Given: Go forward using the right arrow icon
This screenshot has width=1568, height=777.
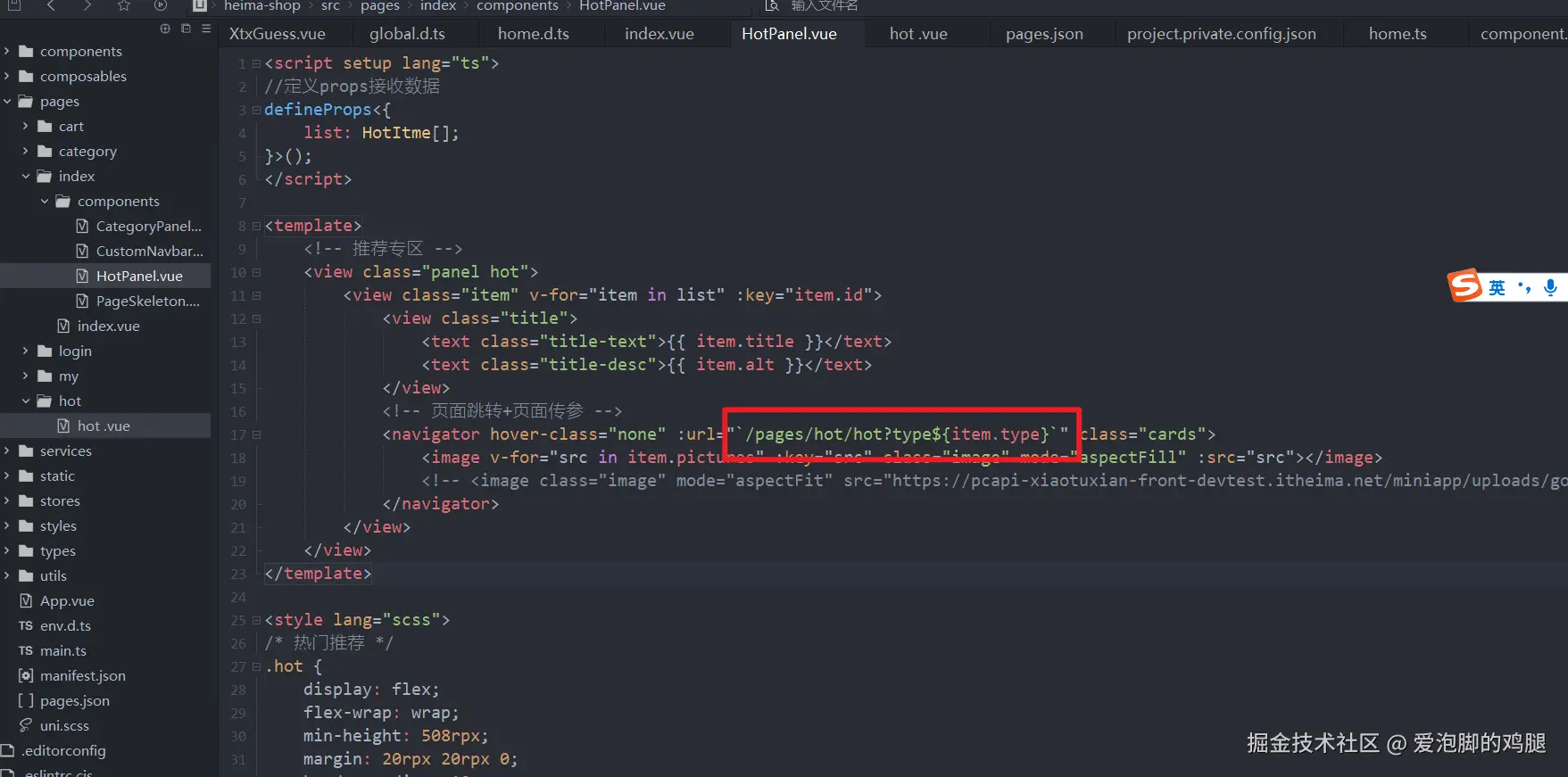Looking at the screenshot, I should pyautogui.click(x=87, y=5).
